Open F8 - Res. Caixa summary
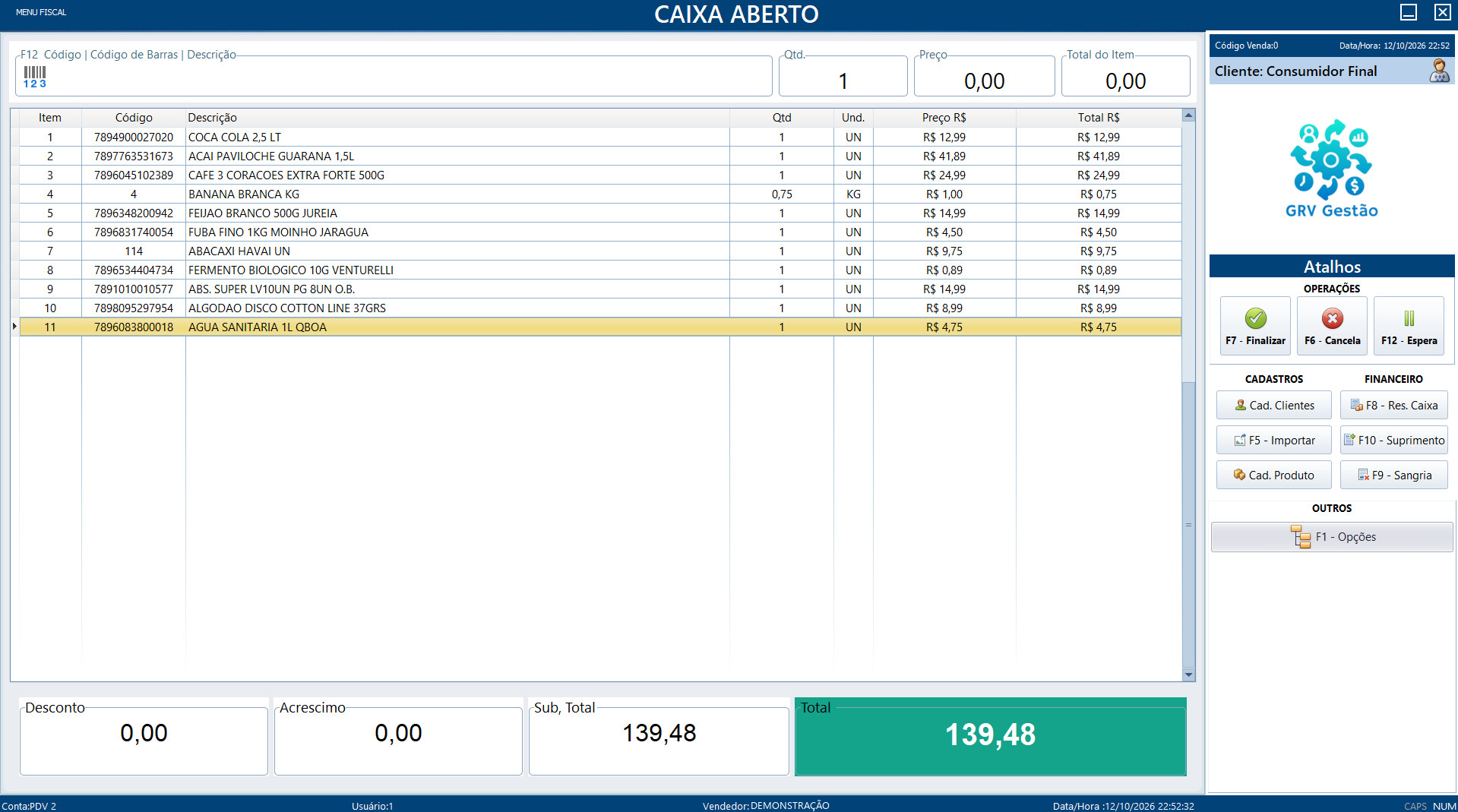Image resolution: width=1458 pixels, height=812 pixels. [x=1393, y=406]
